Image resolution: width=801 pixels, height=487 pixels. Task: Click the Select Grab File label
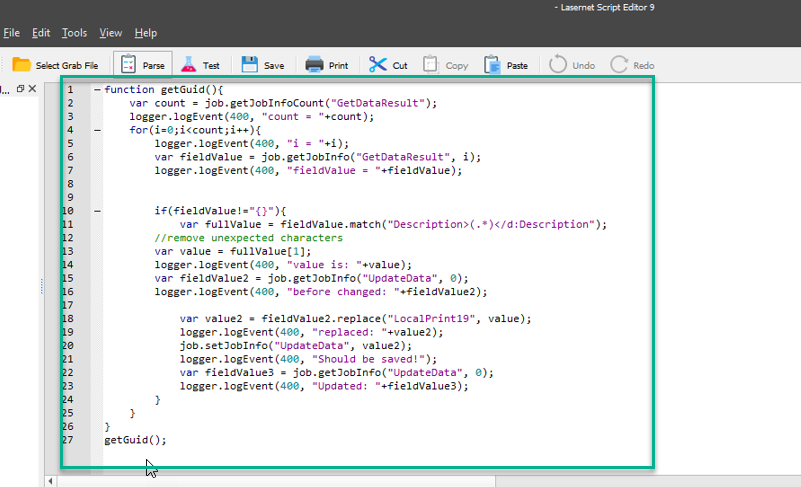[67, 65]
